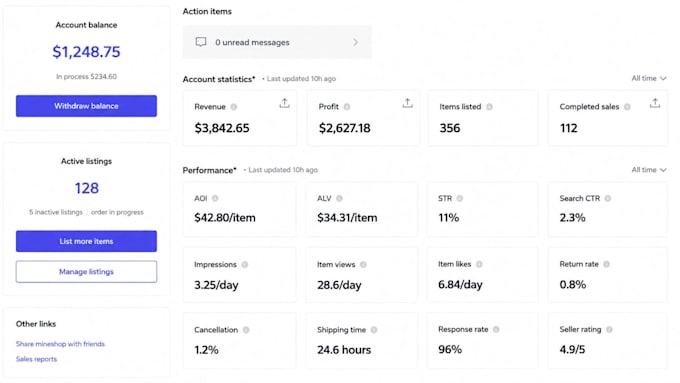Image resolution: width=680 pixels, height=383 pixels.
Task: Click the $2,627.18 profit value
Action: 344,128
